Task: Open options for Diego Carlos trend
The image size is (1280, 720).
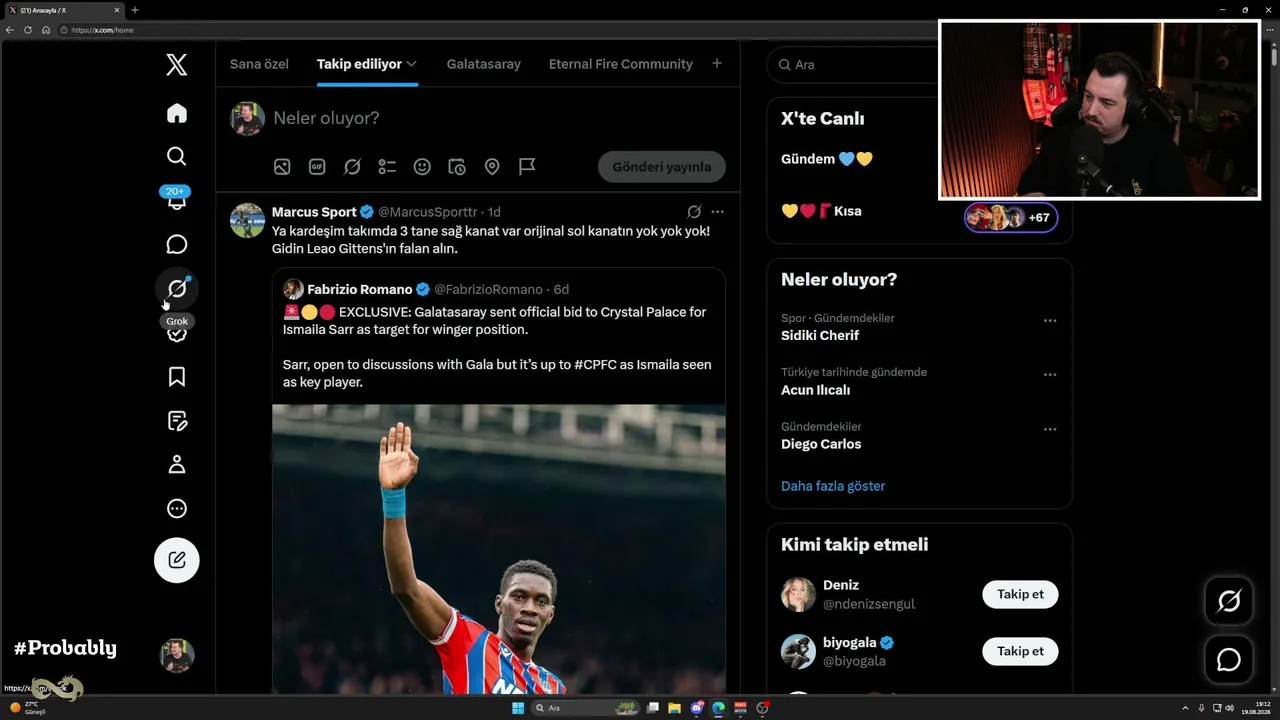Action: coord(1050,429)
